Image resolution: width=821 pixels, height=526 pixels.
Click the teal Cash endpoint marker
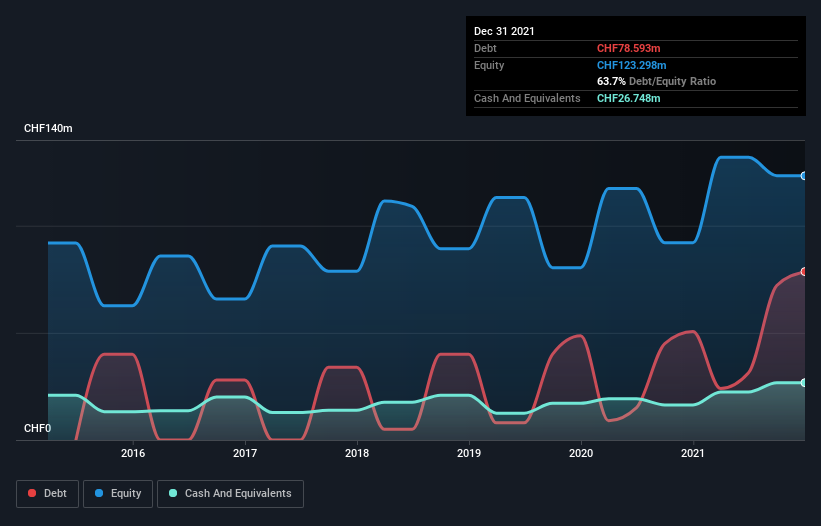[x=804, y=383]
